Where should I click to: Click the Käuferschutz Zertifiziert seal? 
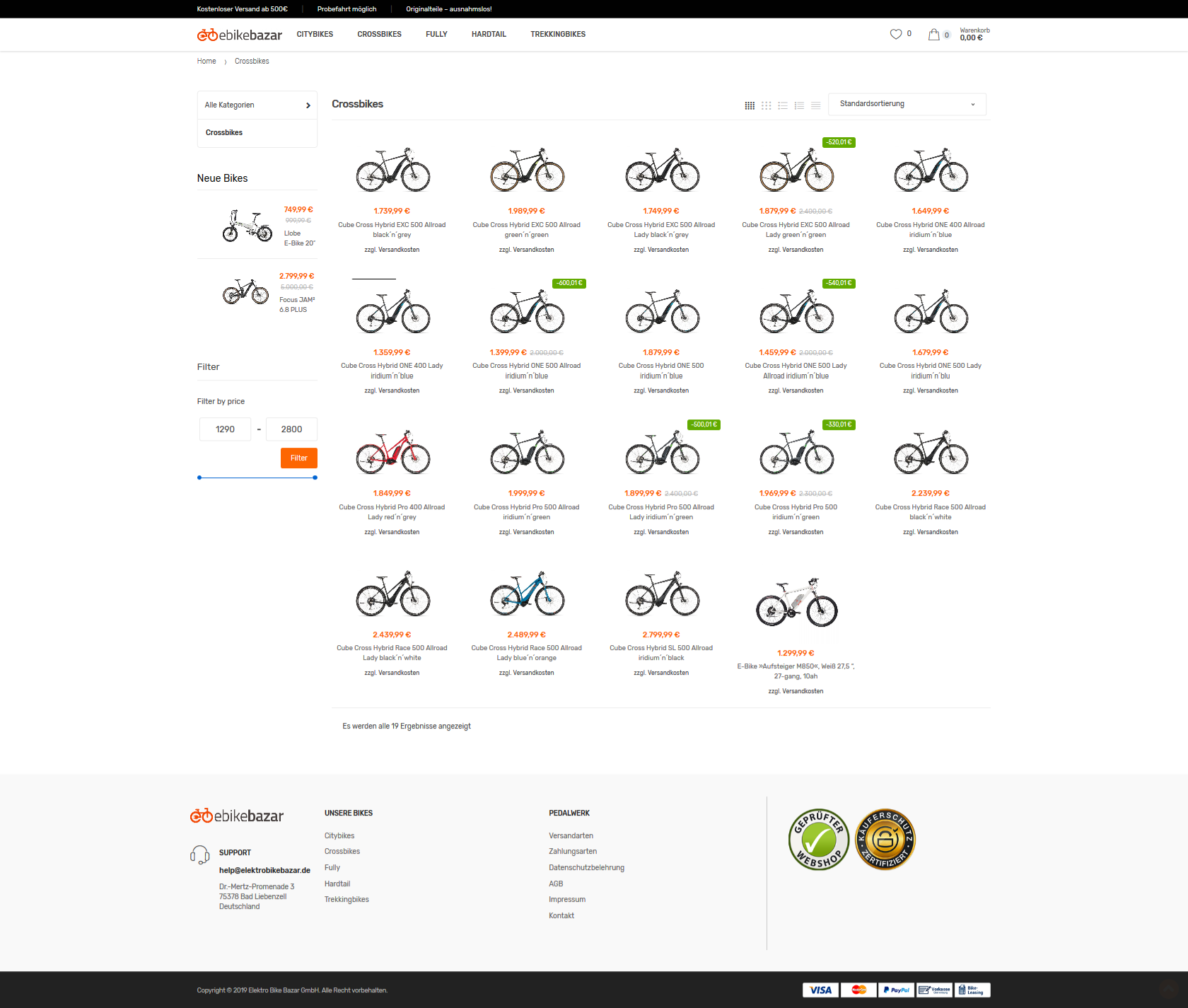click(885, 840)
